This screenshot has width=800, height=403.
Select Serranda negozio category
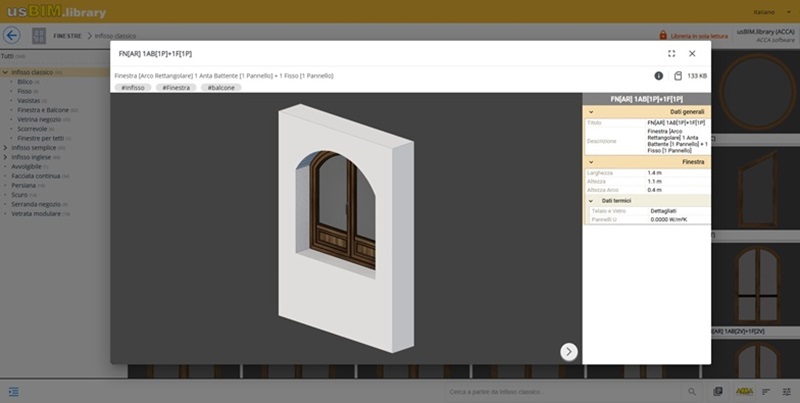pos(36,204)
